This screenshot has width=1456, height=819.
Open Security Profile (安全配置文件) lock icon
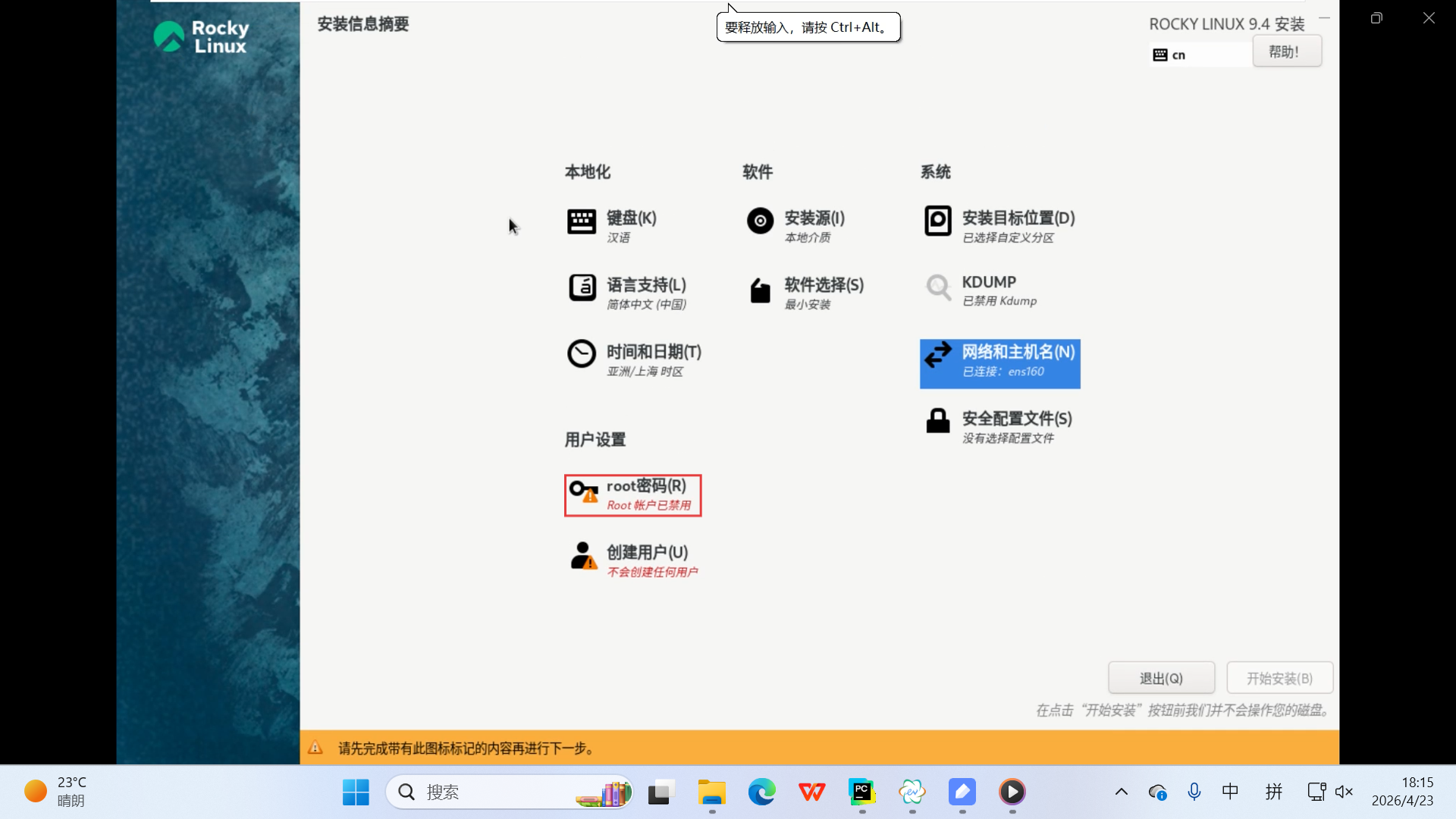tap(938, 421)
